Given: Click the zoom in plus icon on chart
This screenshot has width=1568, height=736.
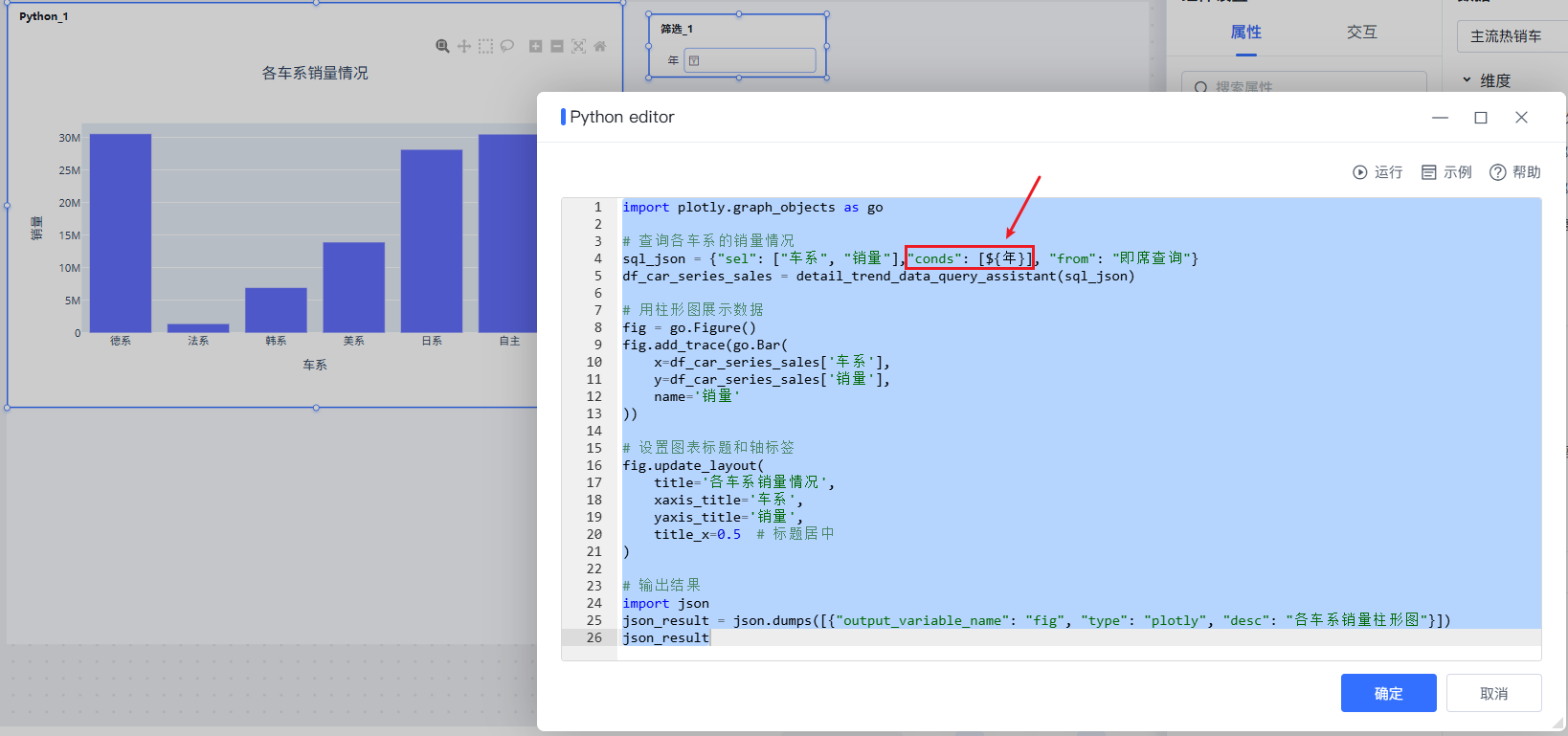Looking at the screenshot, I should click(535, 46).
